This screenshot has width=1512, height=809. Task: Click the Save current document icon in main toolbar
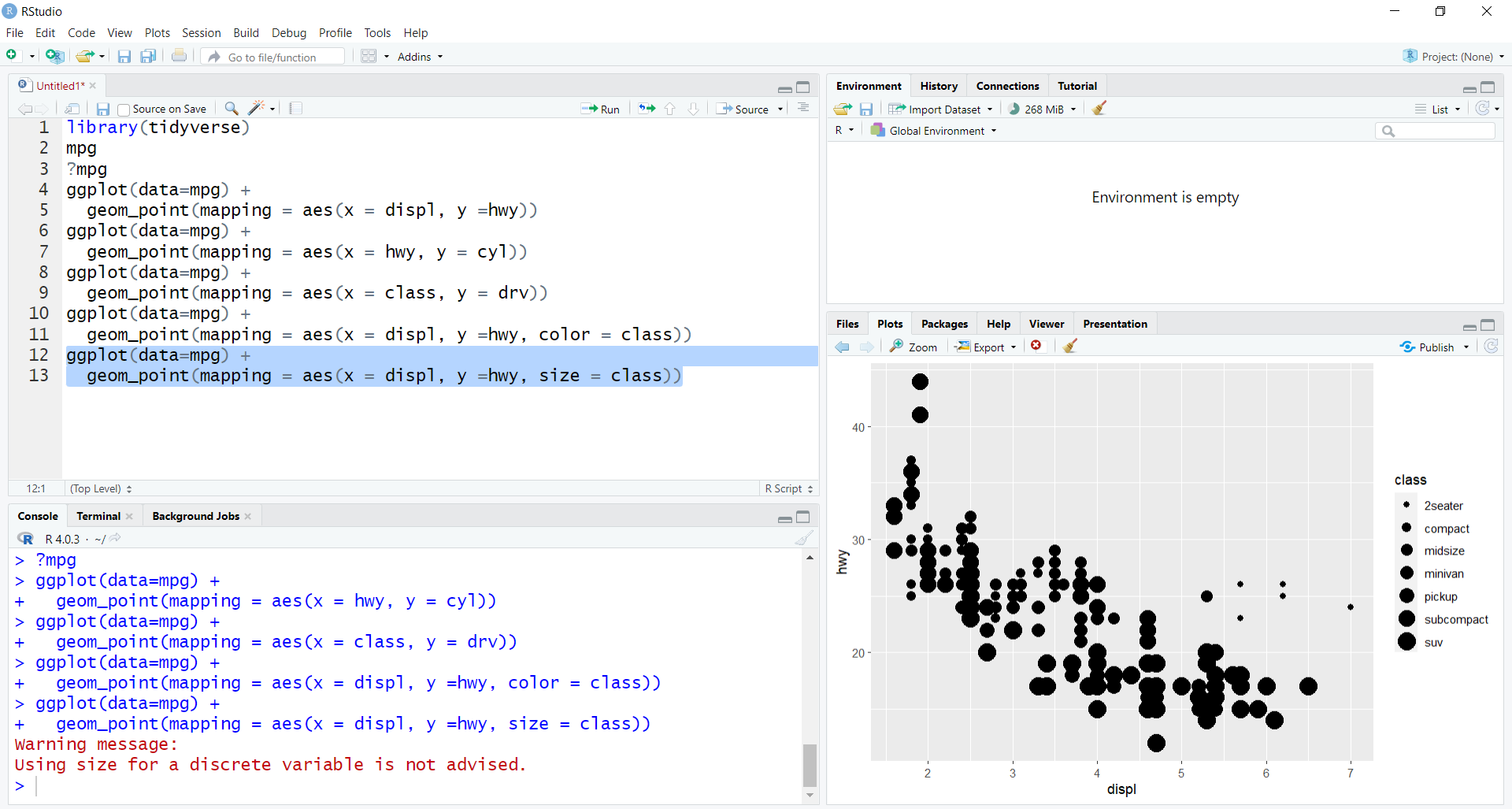(x=124, y=56)
